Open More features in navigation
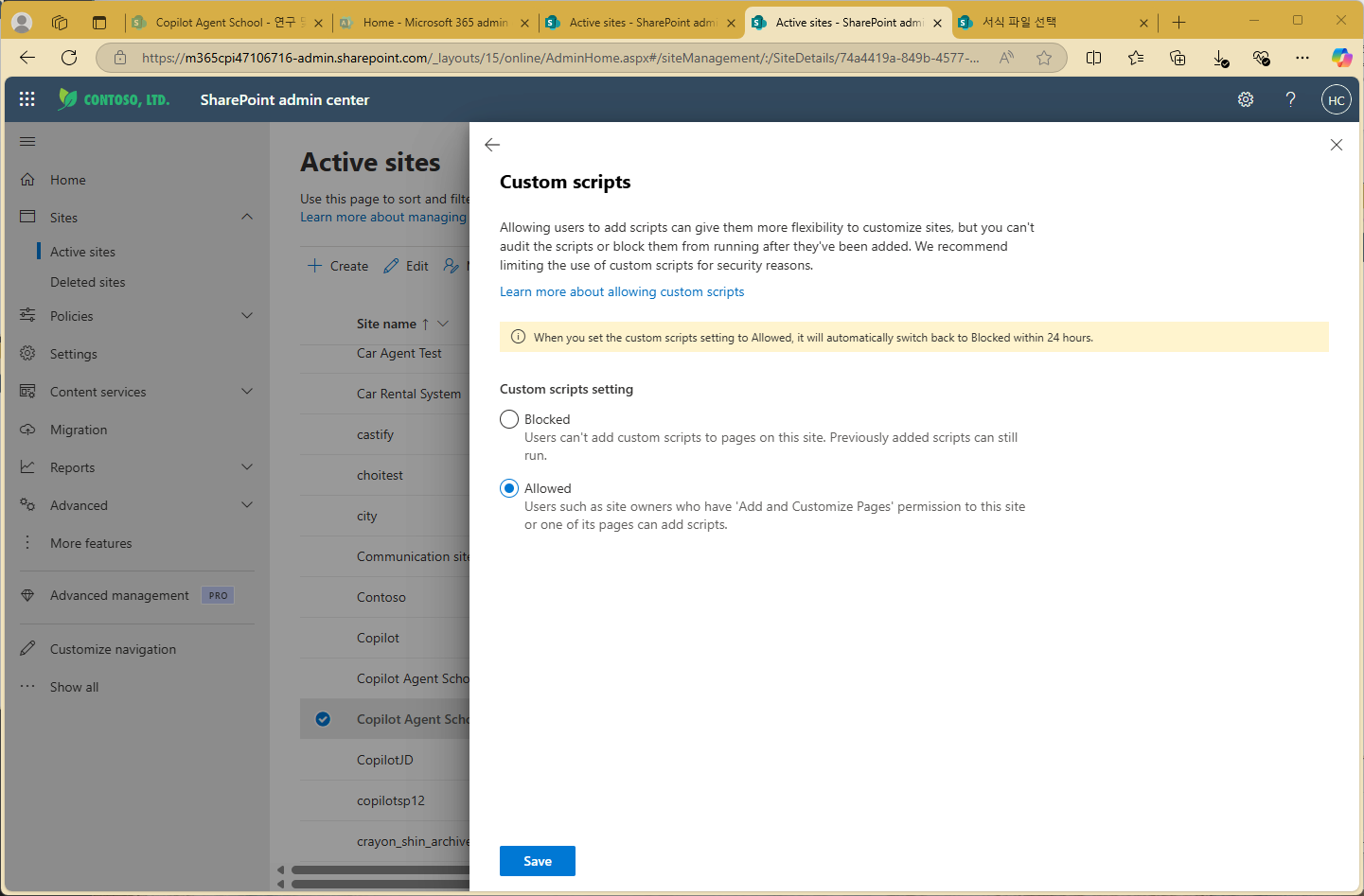 tap(91, 543)
